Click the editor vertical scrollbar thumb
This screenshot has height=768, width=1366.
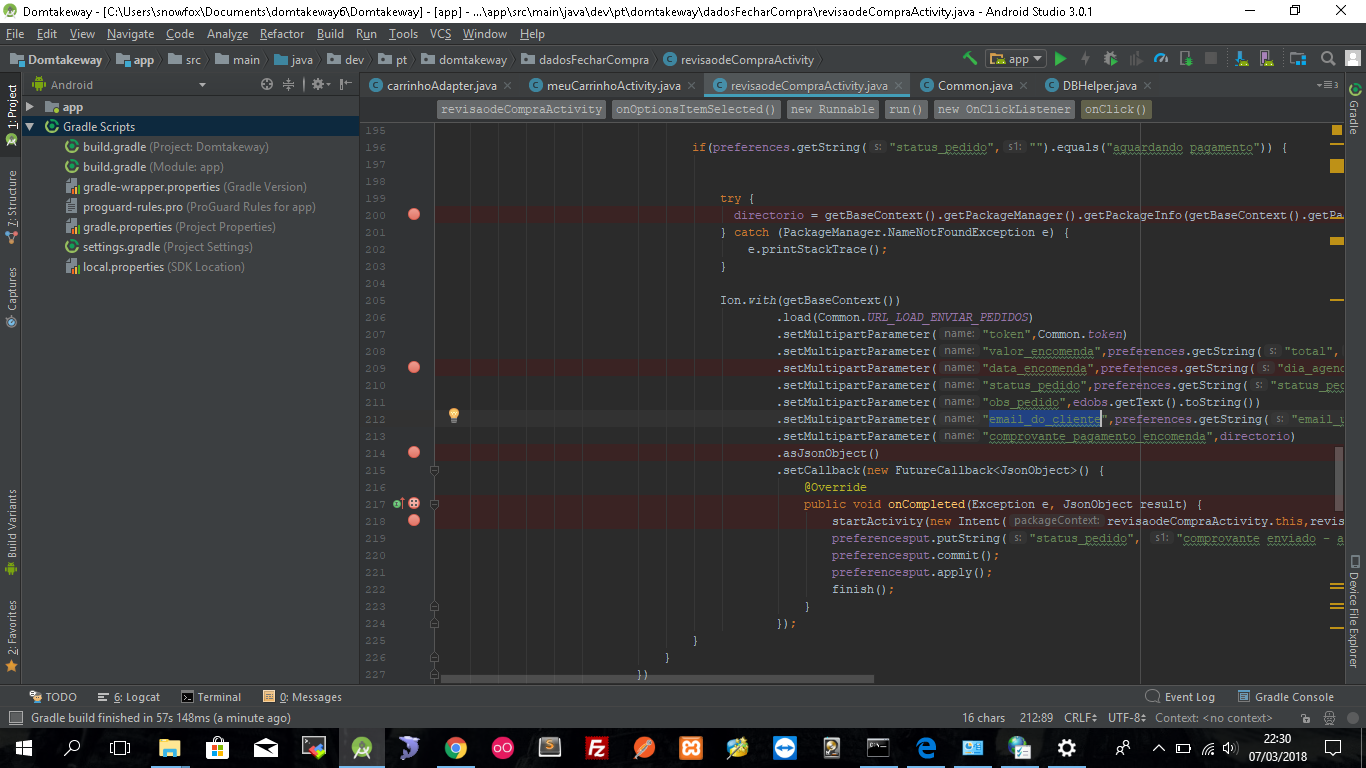(x=1338, y=477)
